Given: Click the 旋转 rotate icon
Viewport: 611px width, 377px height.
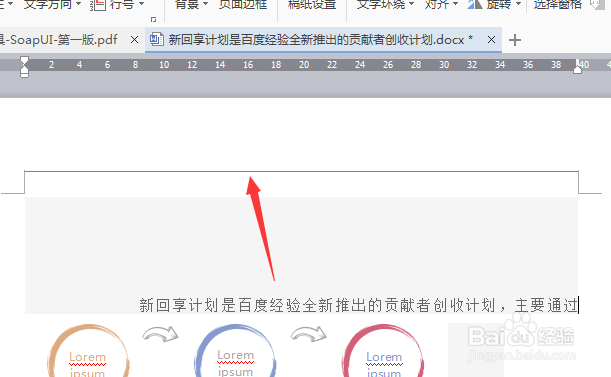Looking at the screenshot, I should pyautogui.click(x=475, y=5).
